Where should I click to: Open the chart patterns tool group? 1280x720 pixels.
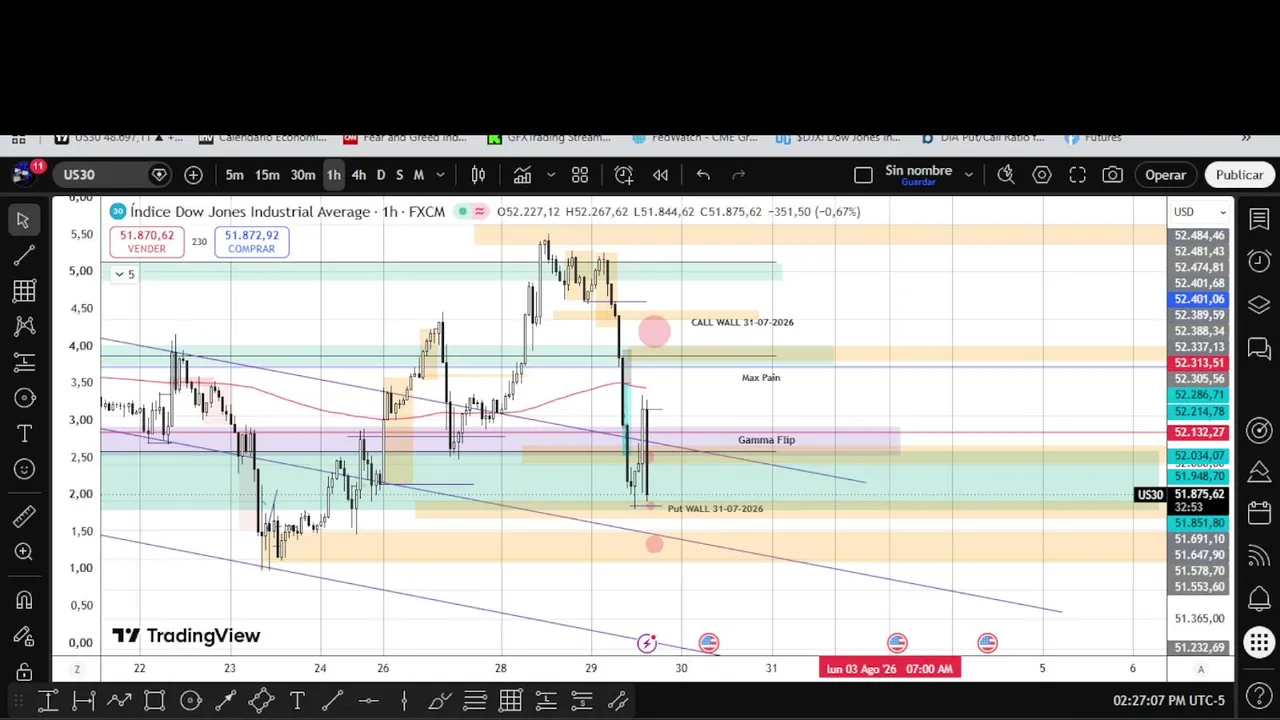click(23, 326)
